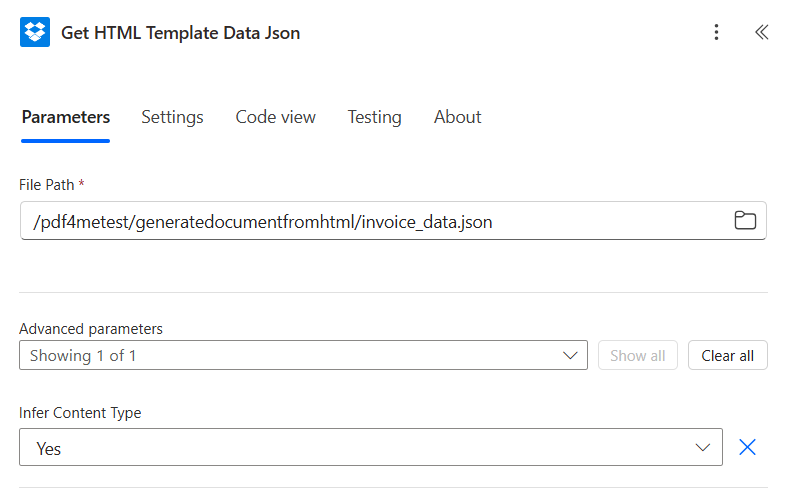Click the 'Infer Content Type' label
Image resolution: width=785 pixels, height=501 pixels.
[x=80, y=413]
